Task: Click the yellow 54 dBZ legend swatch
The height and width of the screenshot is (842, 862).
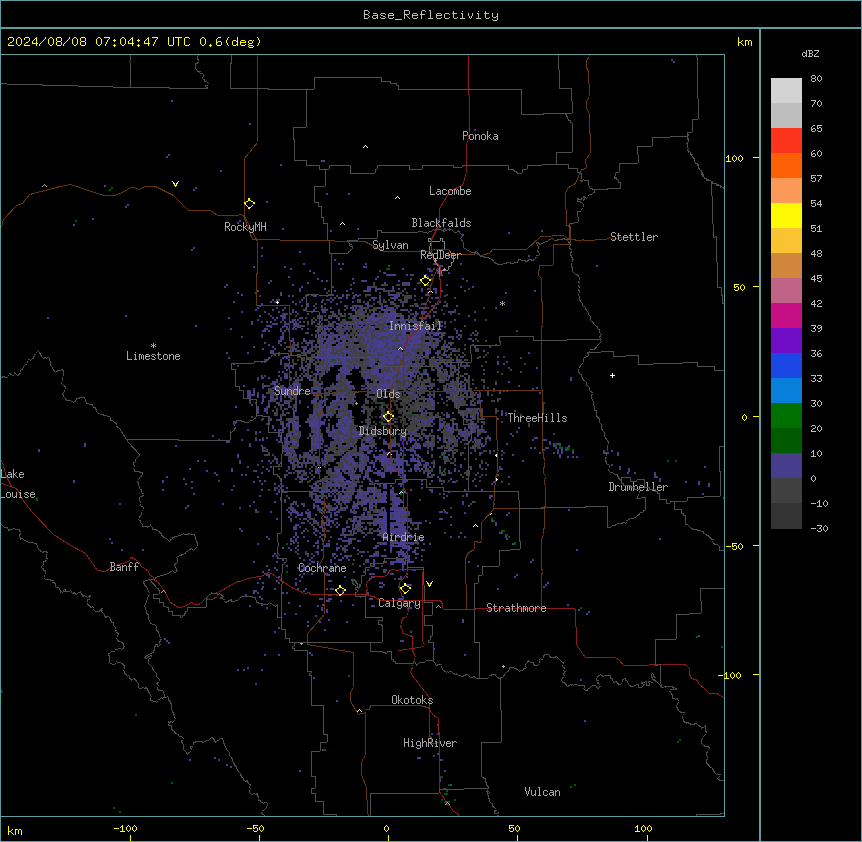Action: coord(786,215)
